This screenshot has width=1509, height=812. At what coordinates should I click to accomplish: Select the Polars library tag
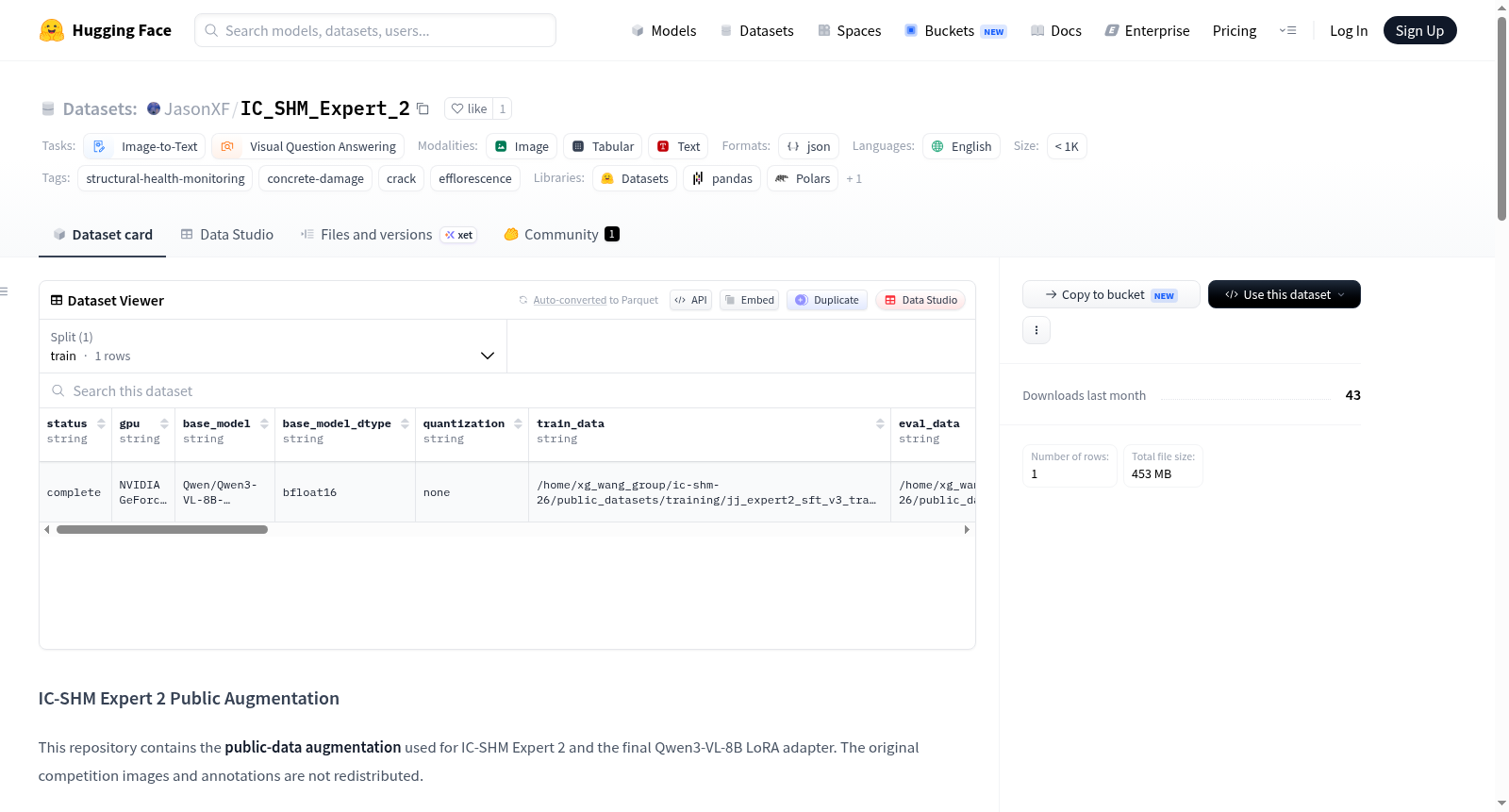(803, 178)
